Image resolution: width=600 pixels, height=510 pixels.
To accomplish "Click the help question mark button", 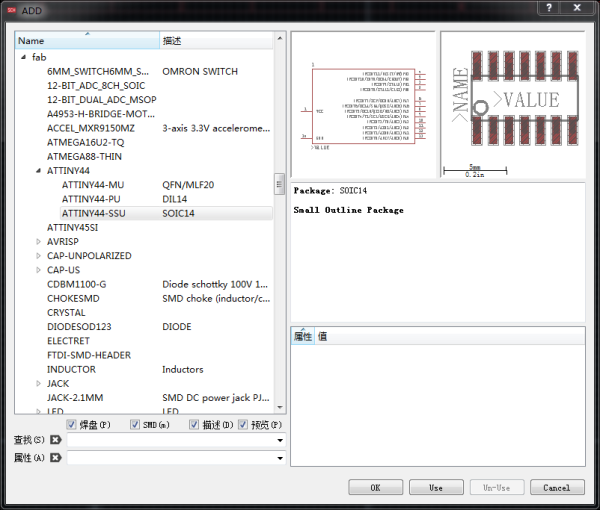I will [549, 7].
